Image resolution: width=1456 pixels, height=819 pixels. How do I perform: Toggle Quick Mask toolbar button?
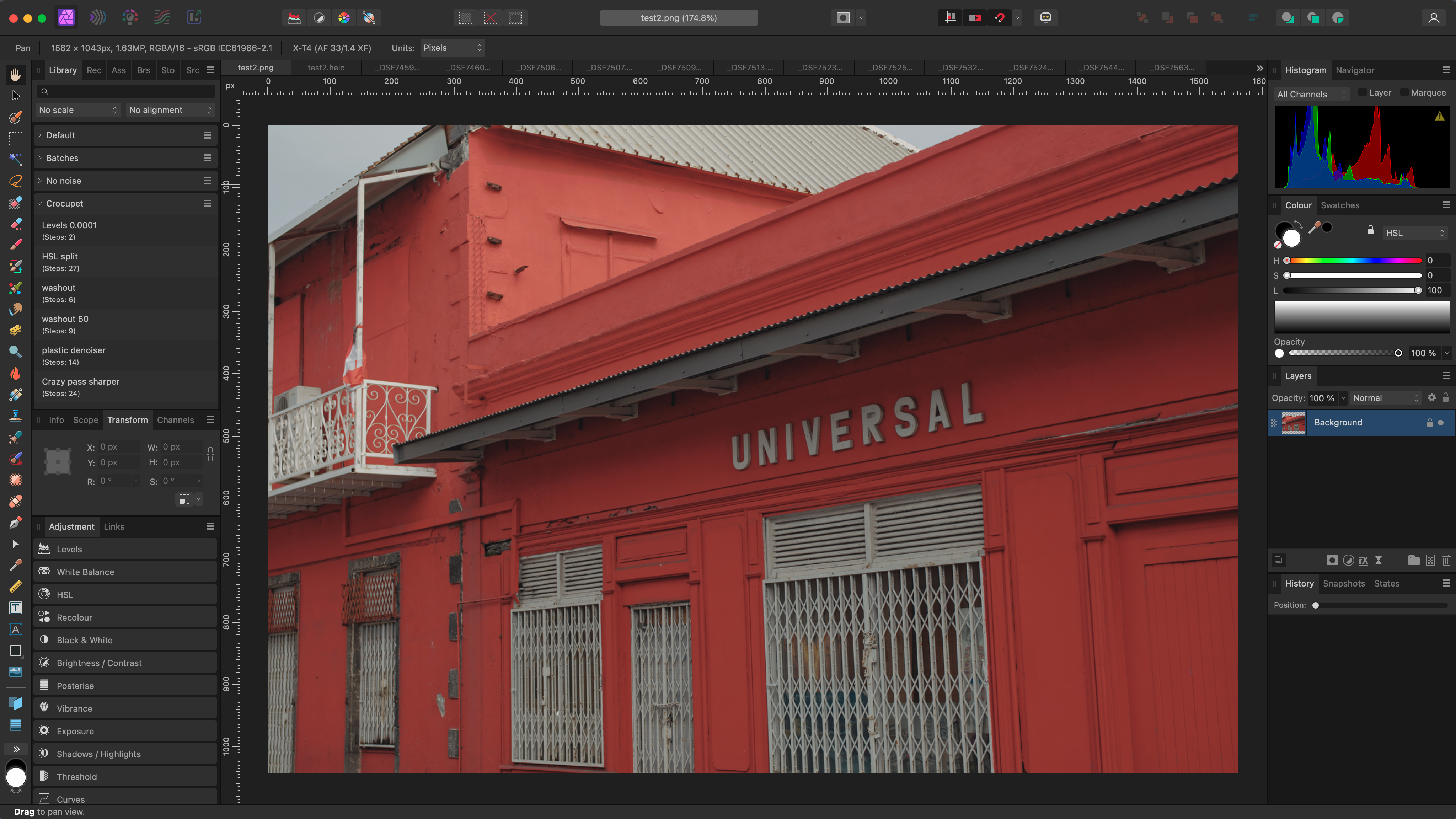[843, 18]
